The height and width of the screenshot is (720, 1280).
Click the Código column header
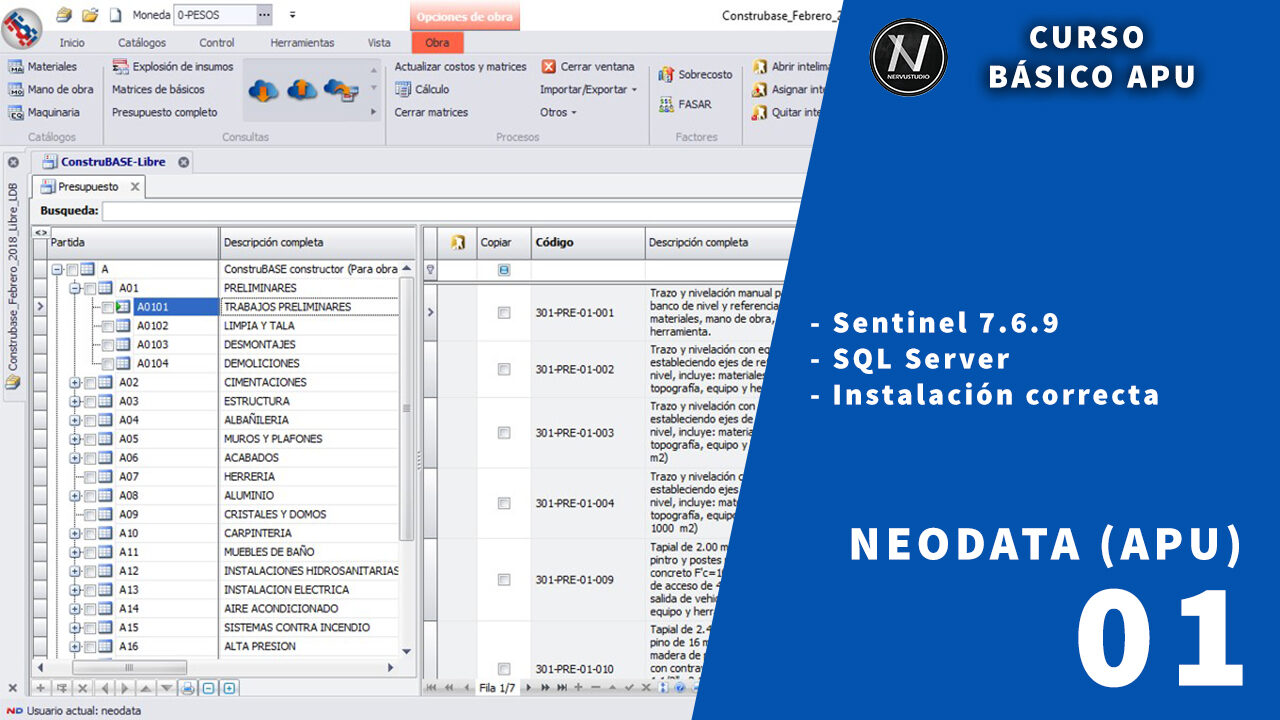(588, 242)
